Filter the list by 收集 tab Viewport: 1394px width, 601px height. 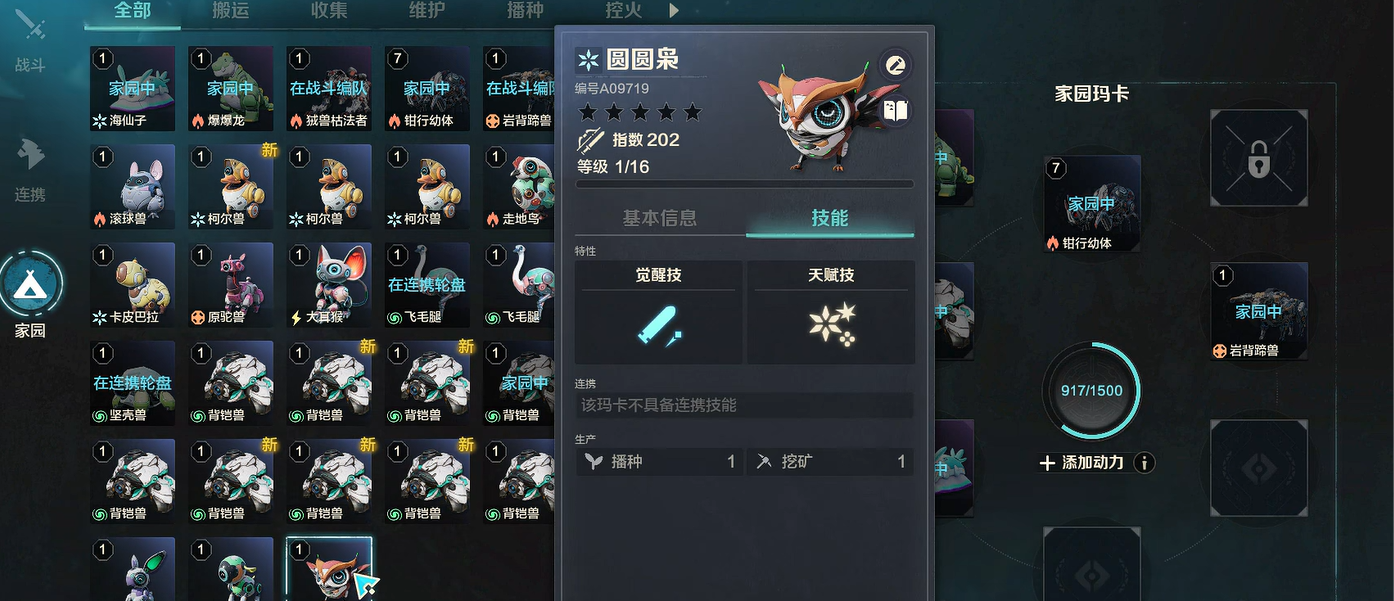click(x=330, y=11)
